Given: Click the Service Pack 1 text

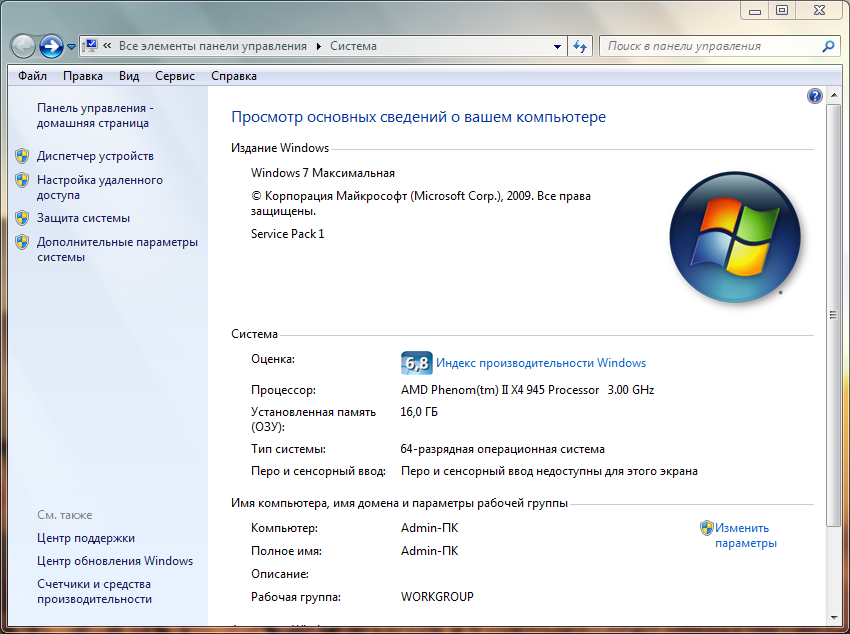Looking at the screenshot, I should coord(287,234).
